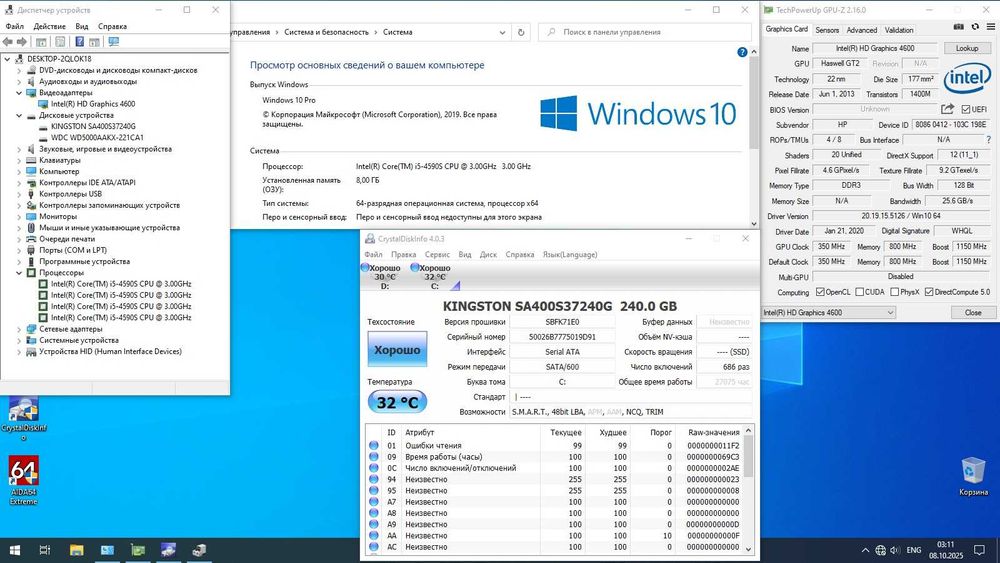Viewport: 1000px width, 563px height.
Task: Open Task View on taskbar
Action: click(45, 550)
